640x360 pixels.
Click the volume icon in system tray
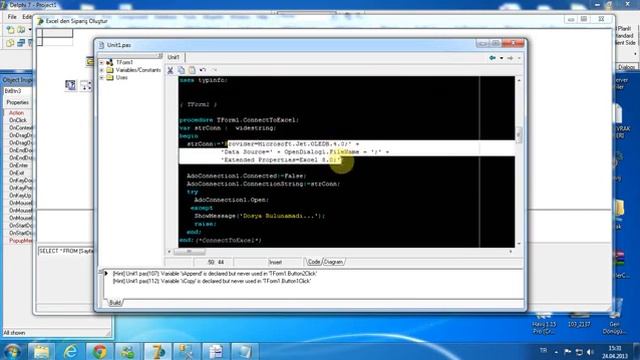[590, 351]
